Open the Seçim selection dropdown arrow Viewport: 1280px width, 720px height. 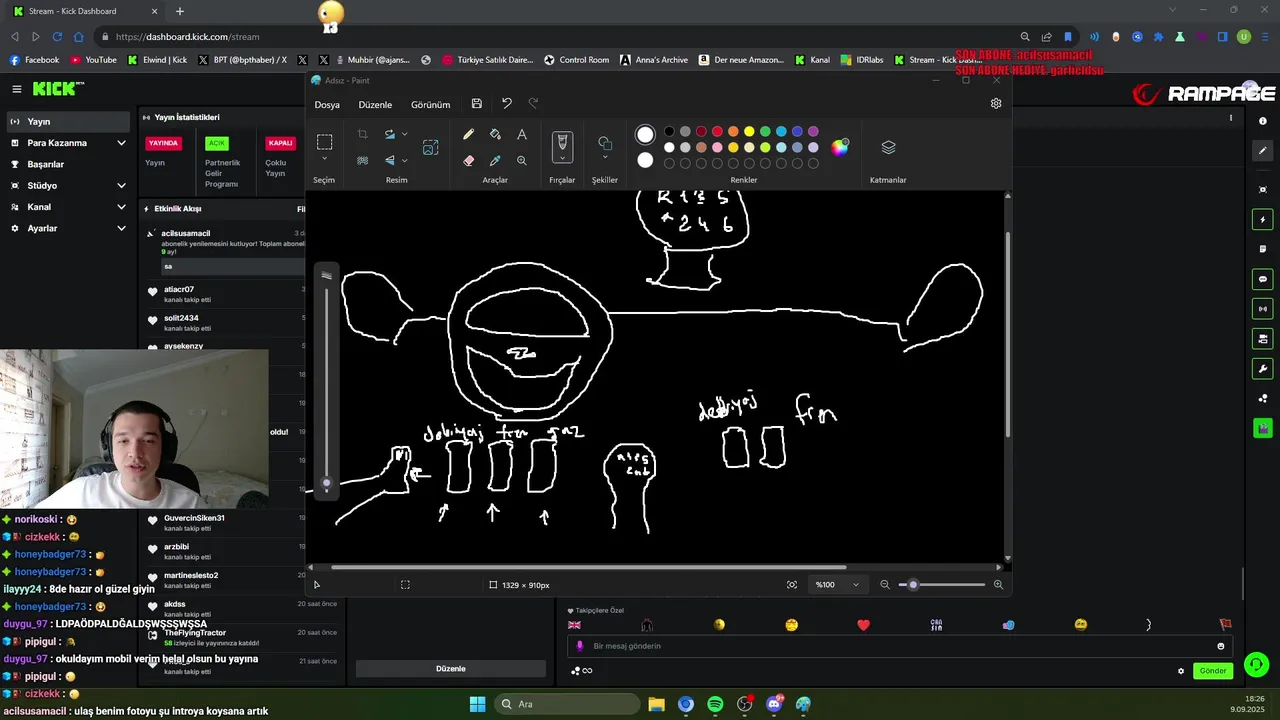tap(324, 159)
